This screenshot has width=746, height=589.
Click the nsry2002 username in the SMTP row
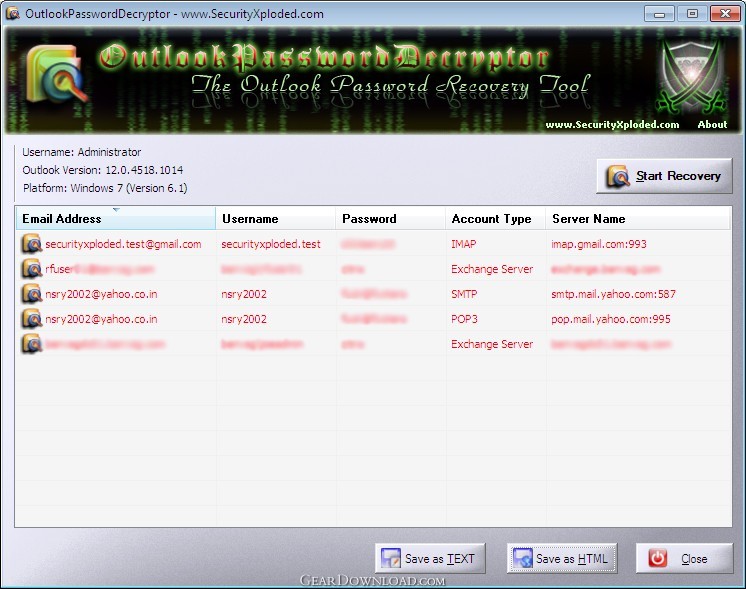click(244, 294)
